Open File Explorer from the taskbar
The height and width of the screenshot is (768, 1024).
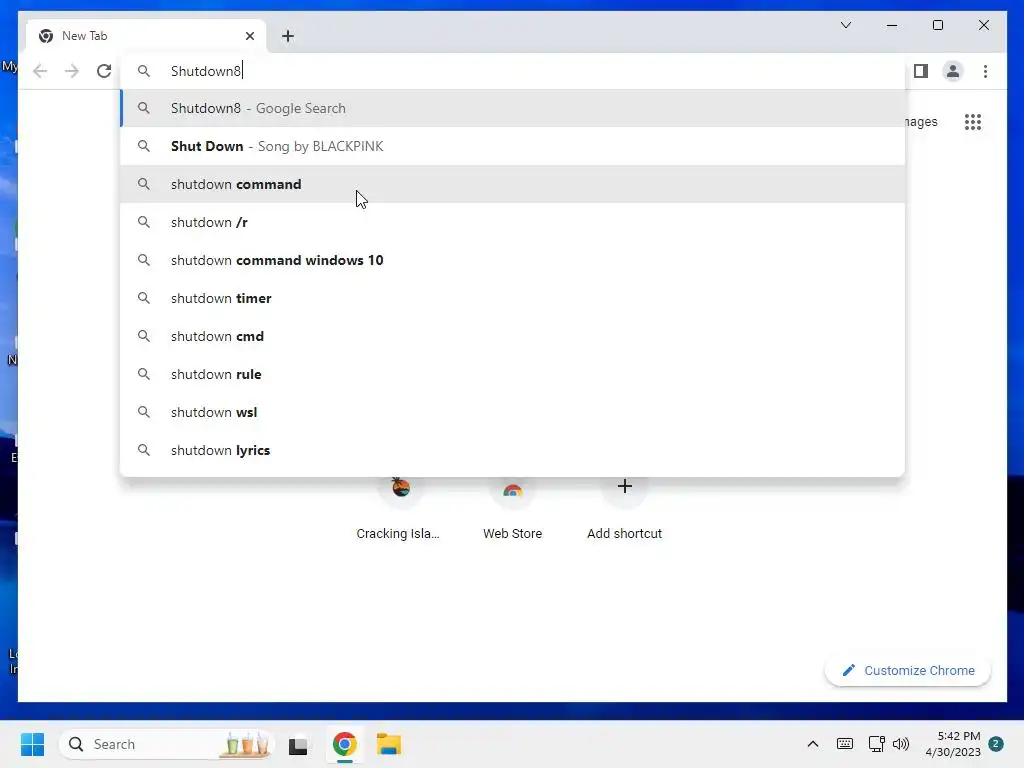(389, 744)
